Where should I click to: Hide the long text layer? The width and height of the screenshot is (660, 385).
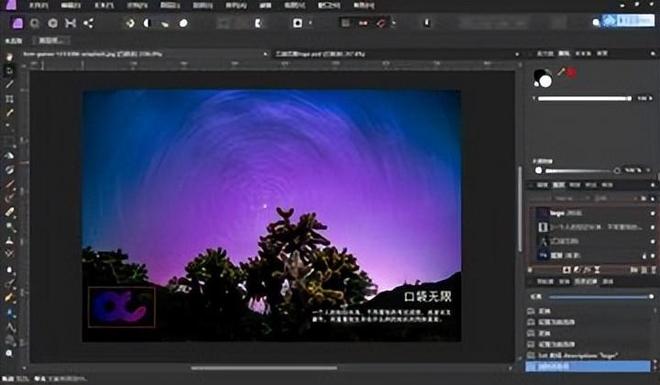point(653,227)
